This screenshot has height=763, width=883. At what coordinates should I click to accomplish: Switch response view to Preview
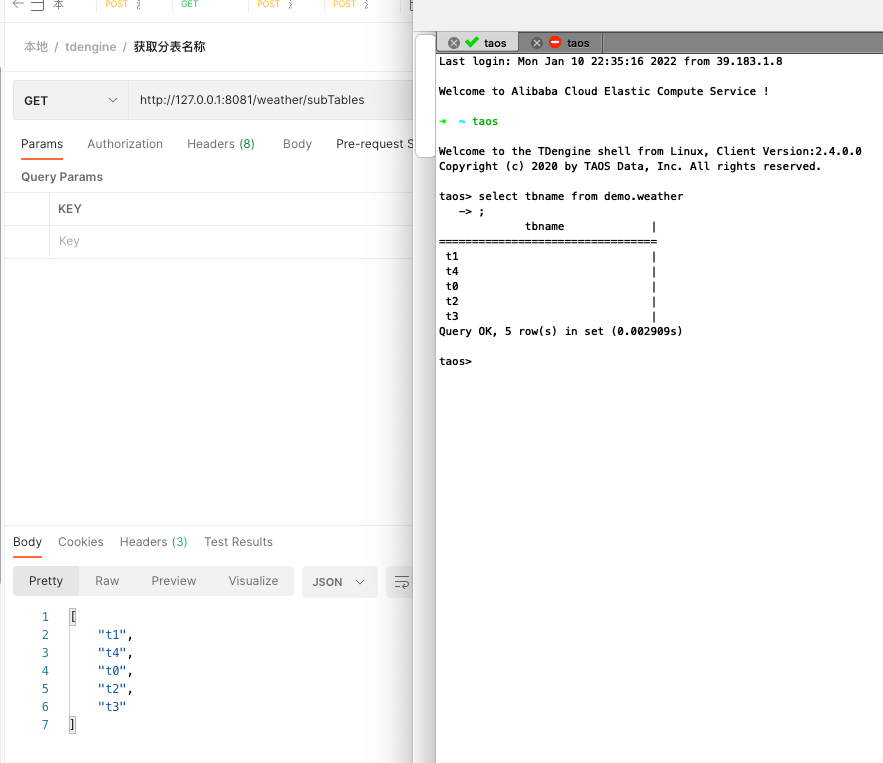[x=173, y=580]
